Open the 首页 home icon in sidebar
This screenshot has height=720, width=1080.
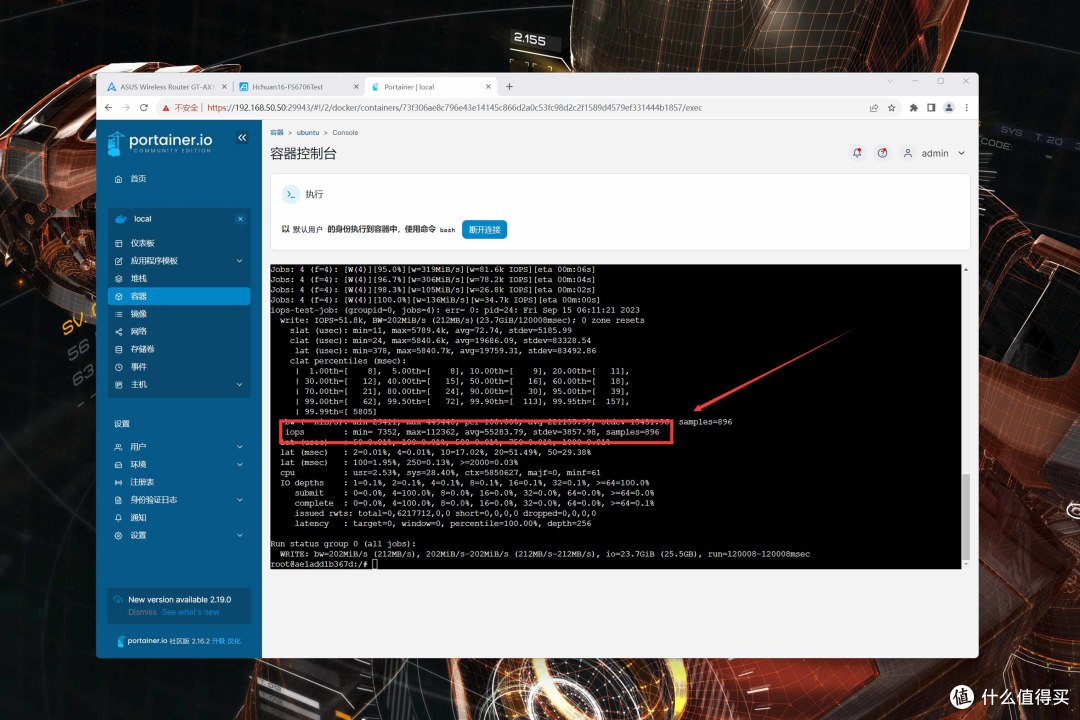[x=118, y=179]
